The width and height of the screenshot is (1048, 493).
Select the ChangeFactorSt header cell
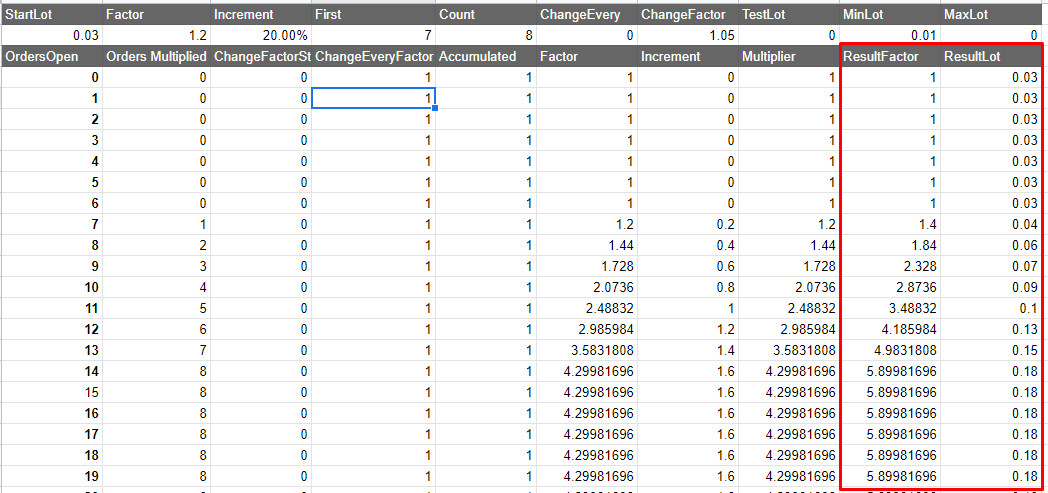pos(261,57)
